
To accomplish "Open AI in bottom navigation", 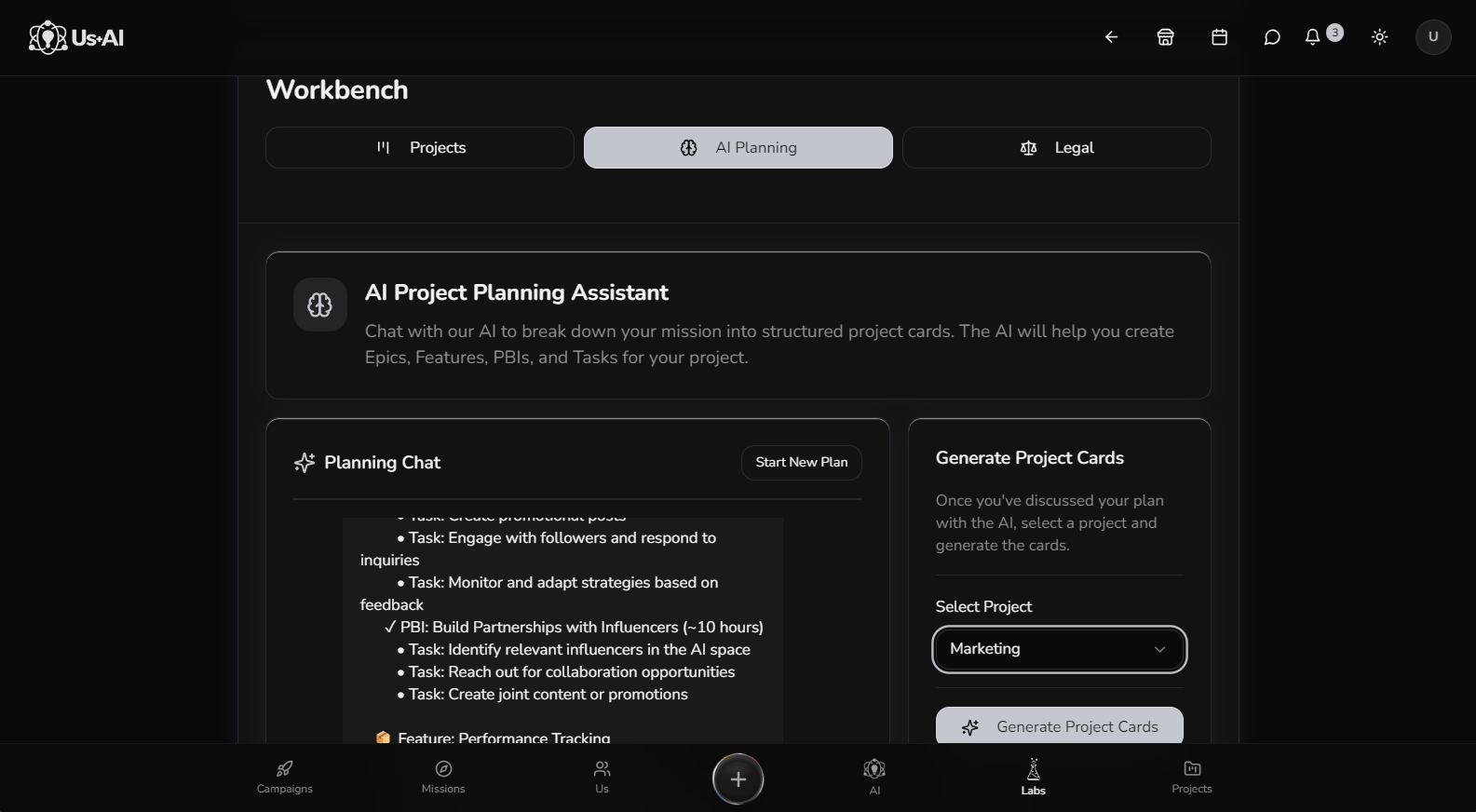I will pyautogui.click(x=874, y=777).
